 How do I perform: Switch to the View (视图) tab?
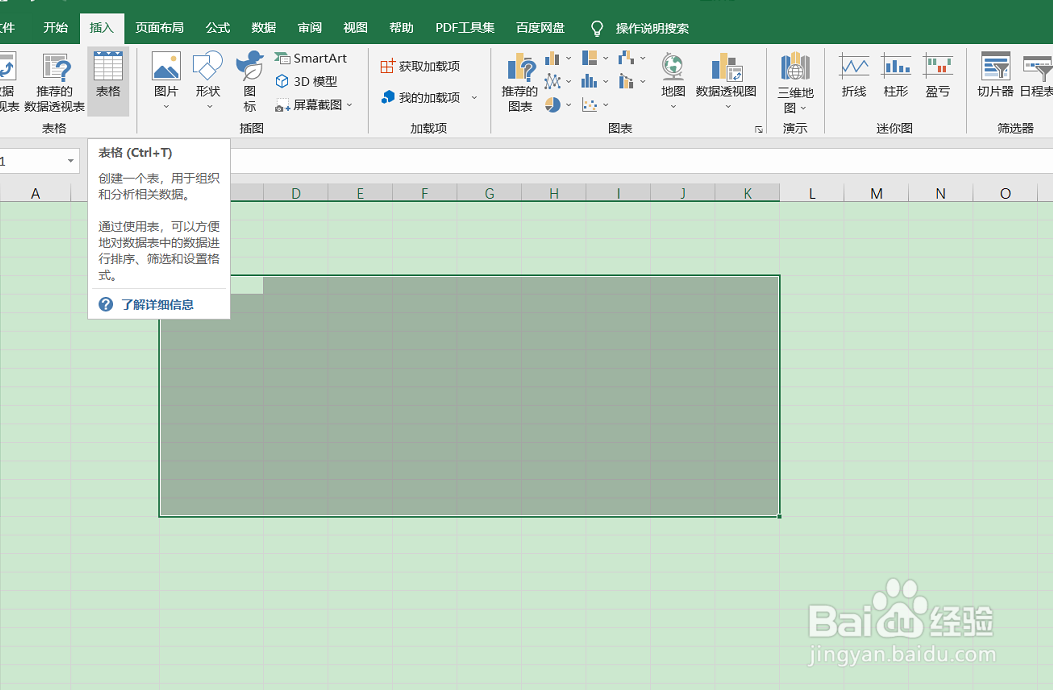pos(355,28)
